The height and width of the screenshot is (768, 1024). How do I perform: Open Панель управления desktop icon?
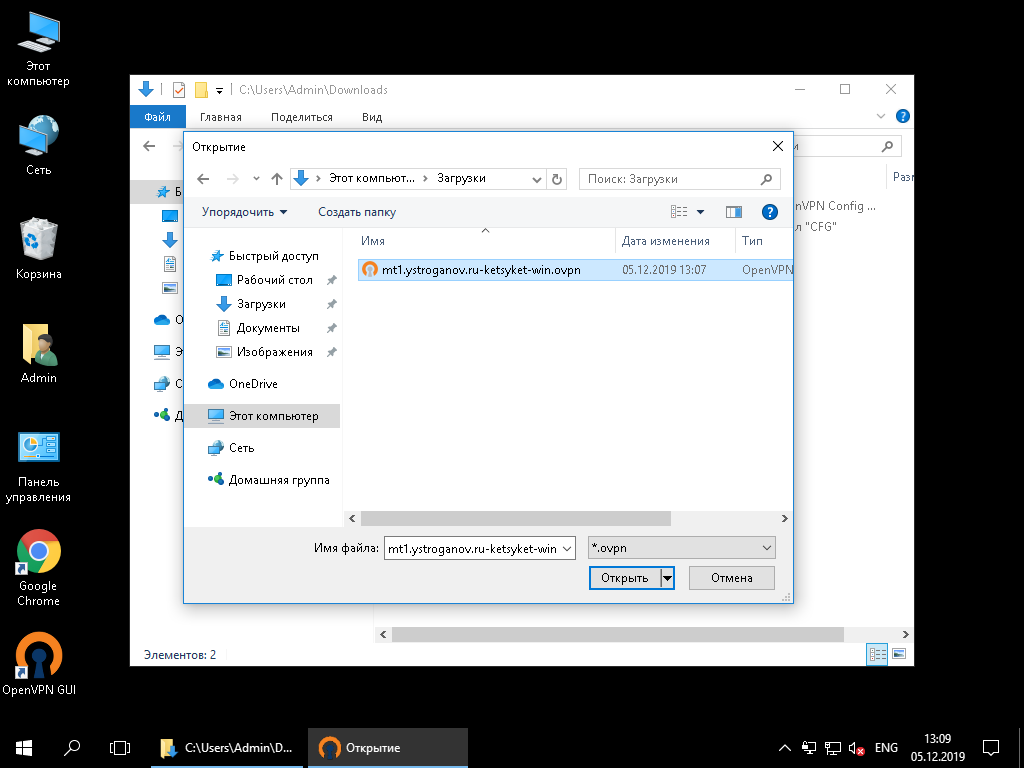pos(38,467)
